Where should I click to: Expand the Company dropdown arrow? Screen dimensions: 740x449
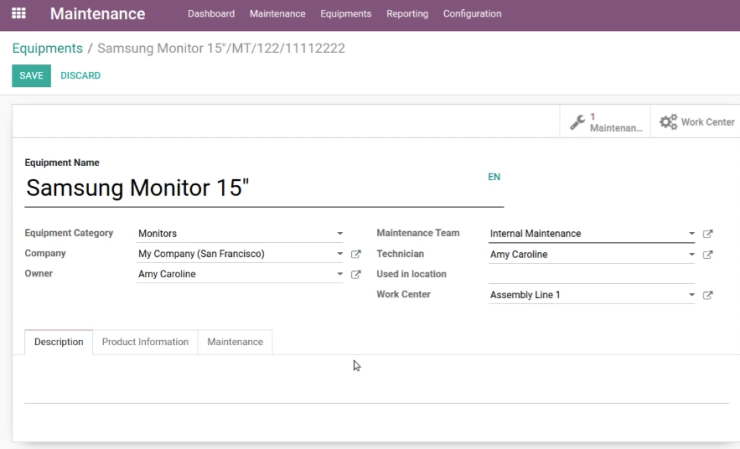point(340,254)
